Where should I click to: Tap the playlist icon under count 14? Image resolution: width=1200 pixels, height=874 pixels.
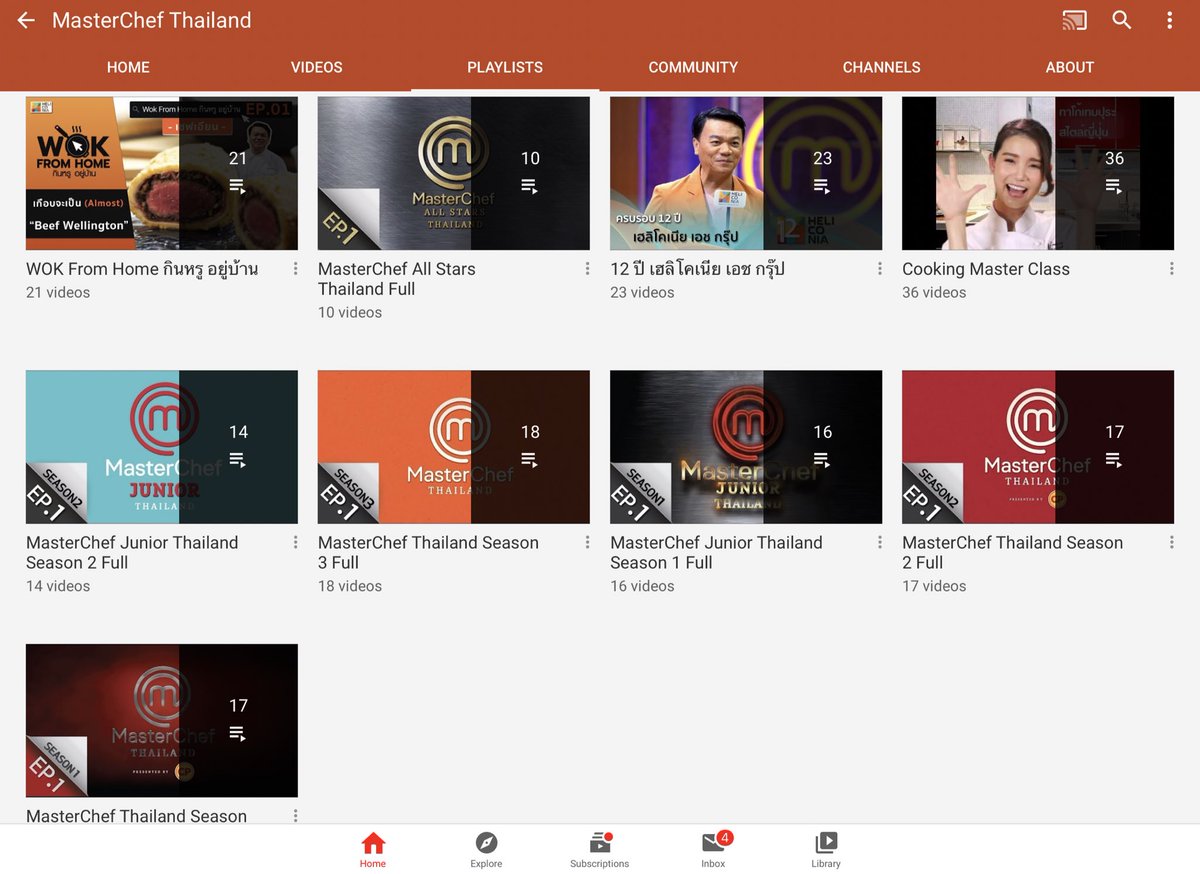coord(238,460)
